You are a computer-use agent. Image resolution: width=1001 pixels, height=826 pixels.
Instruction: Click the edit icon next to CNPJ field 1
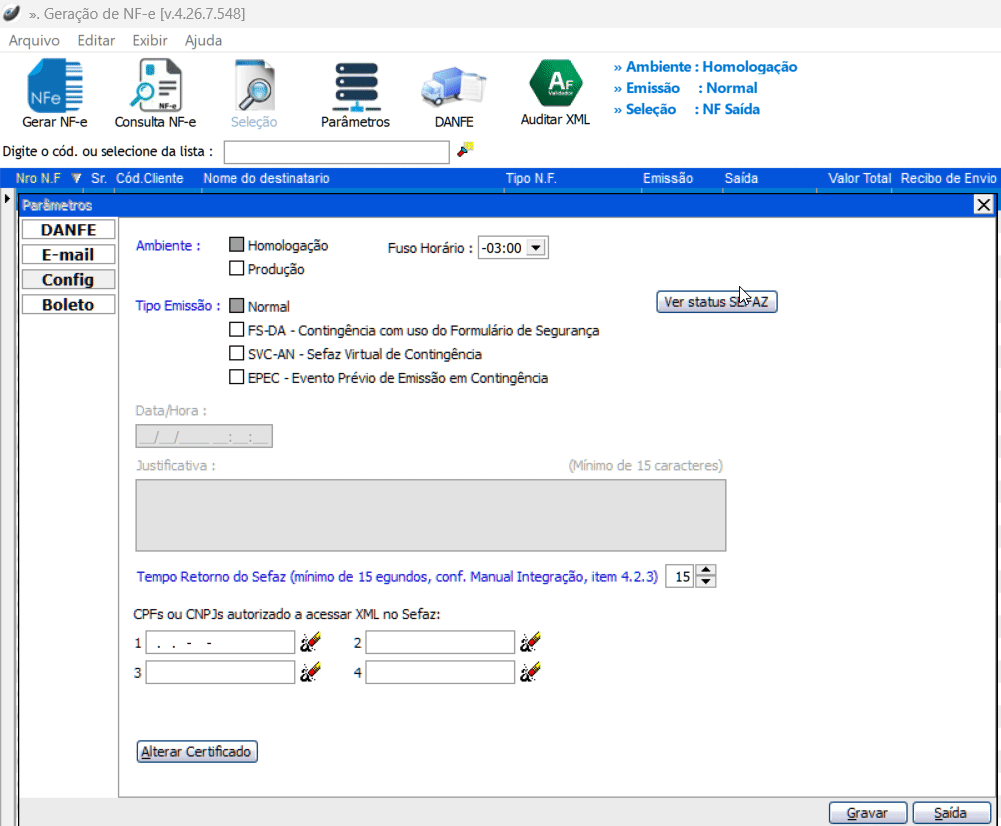pyautogui.click(x=310, y=642)
